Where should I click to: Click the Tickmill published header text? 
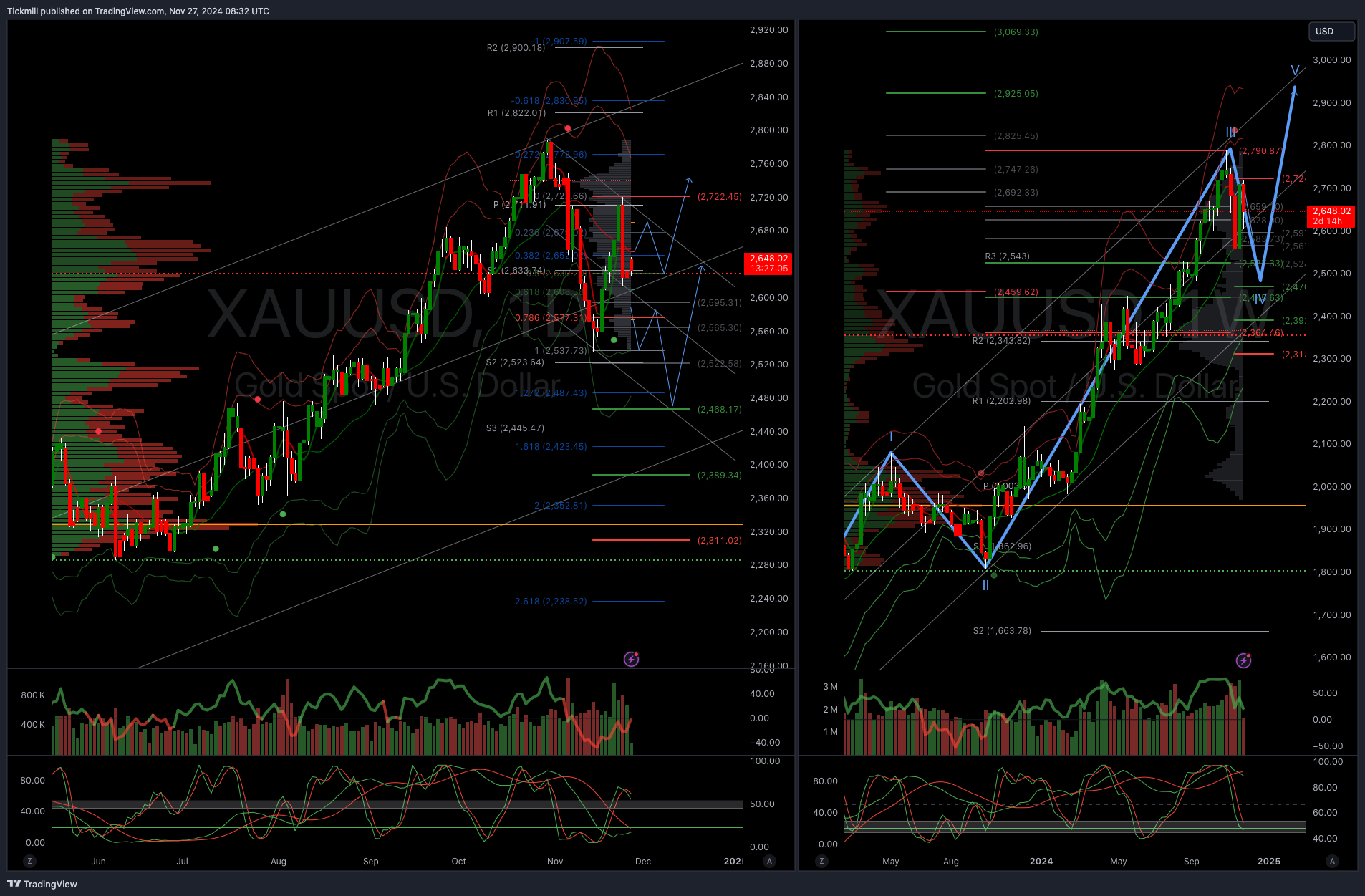pyautogui.click(x=138, y=11)
